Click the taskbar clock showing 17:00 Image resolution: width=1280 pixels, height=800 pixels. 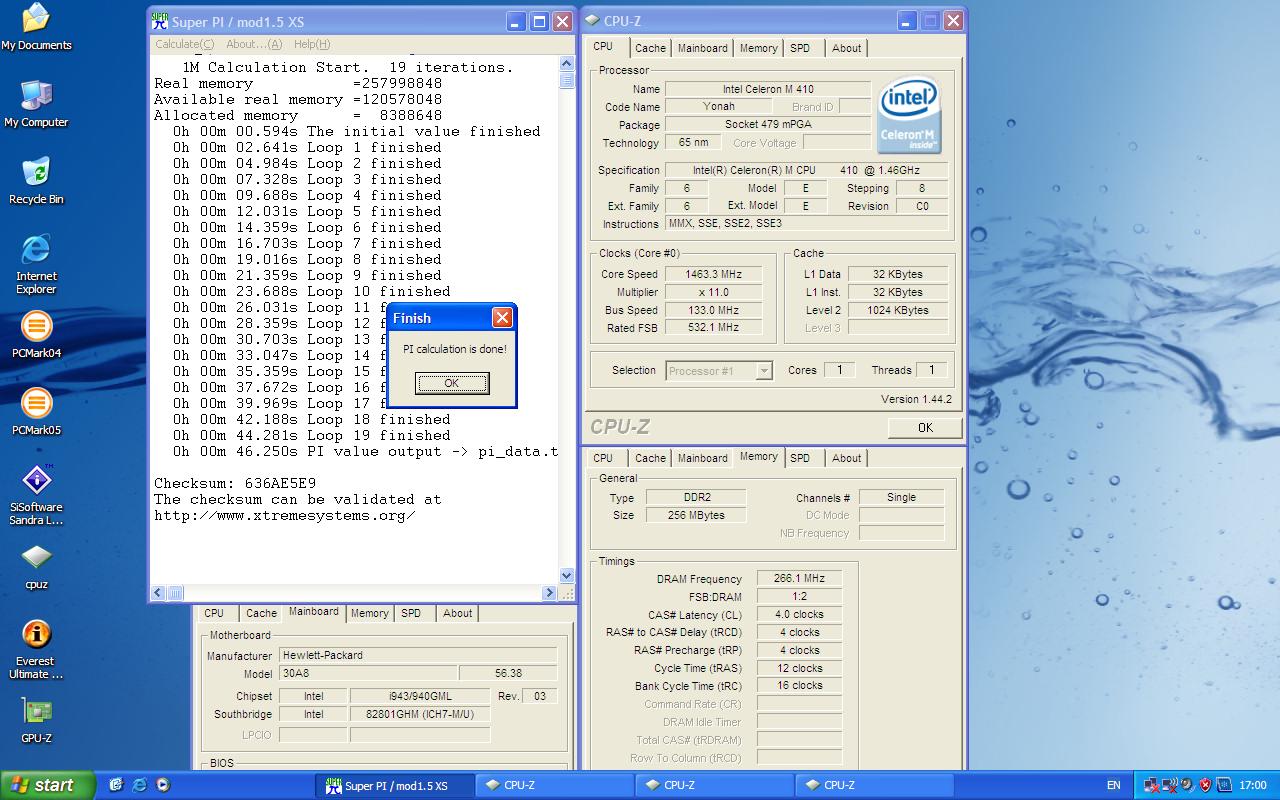click(x=1252, y=785)
